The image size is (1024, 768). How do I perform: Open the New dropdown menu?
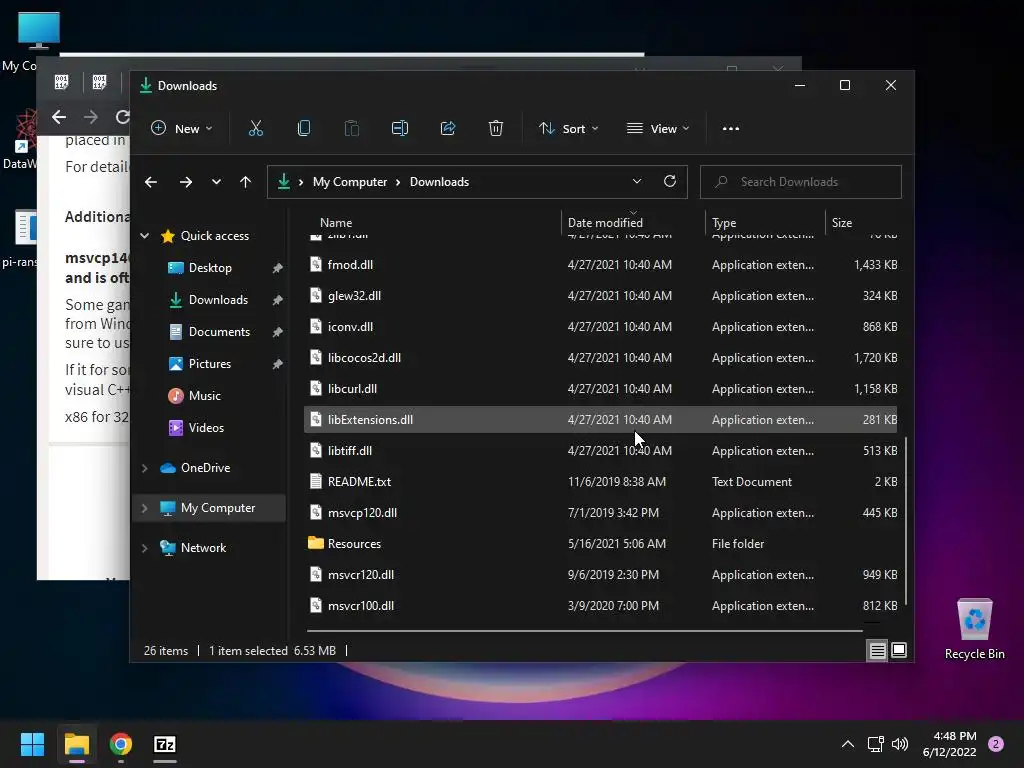[x=182, y=128]
